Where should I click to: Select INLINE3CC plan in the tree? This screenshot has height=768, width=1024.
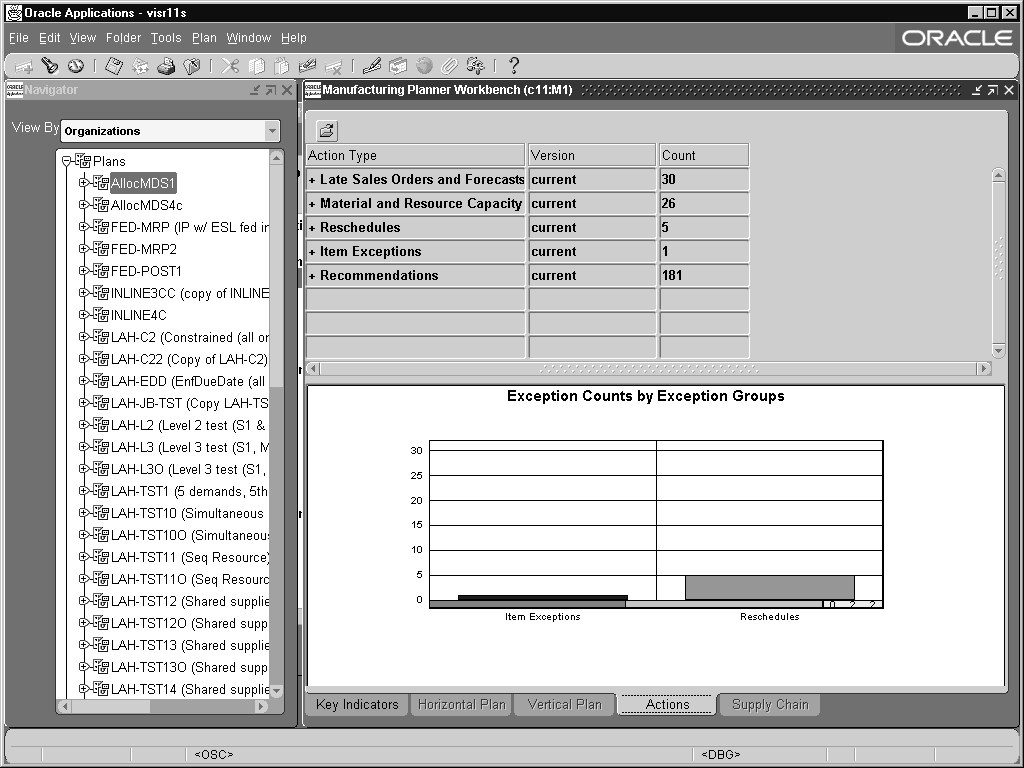[189, 293]
